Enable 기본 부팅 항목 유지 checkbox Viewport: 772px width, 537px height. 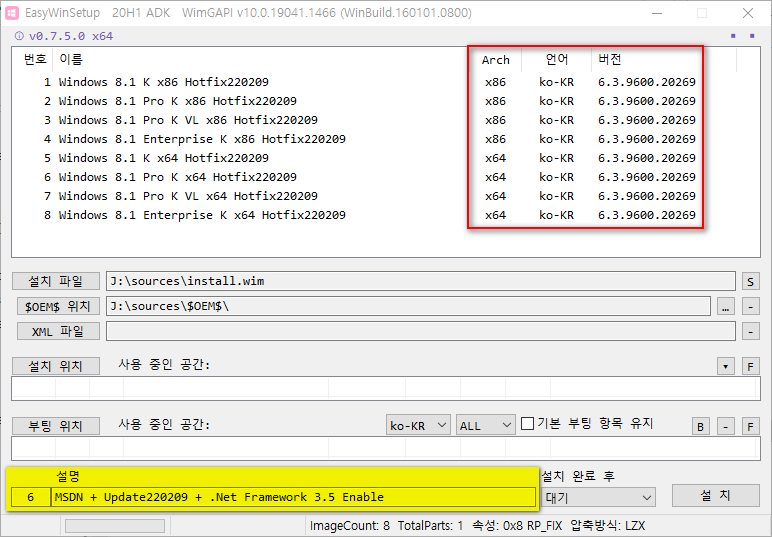coord(527,423)
